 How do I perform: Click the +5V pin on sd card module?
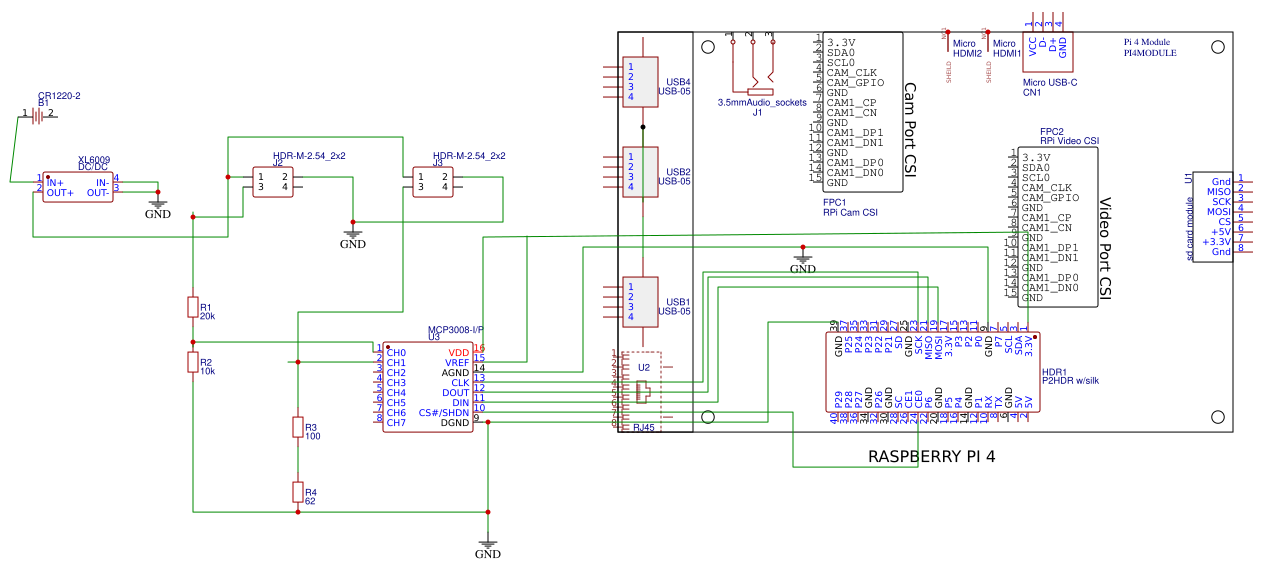tap(1221, 231)
